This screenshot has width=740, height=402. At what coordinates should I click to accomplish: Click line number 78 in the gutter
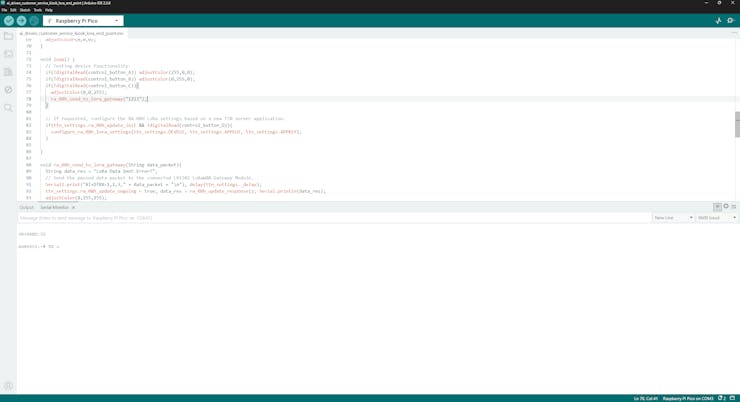[28, 99]
